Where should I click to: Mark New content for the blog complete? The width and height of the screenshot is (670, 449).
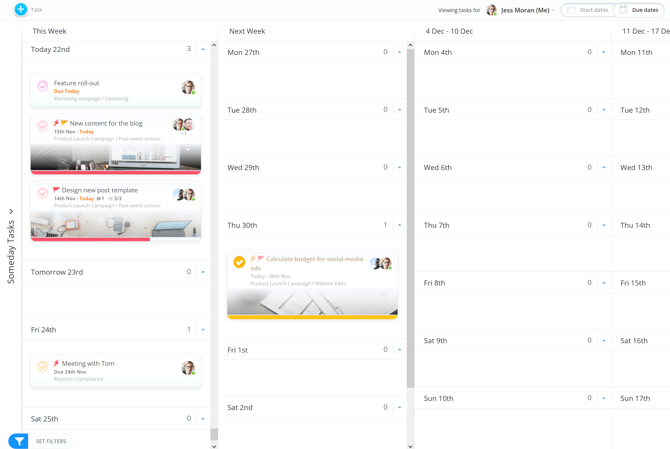(x=43, y=126)
